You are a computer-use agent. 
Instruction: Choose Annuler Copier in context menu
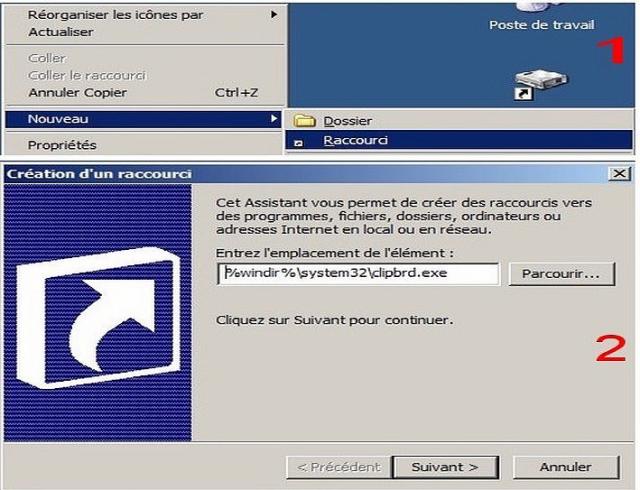tap(144, 93)
